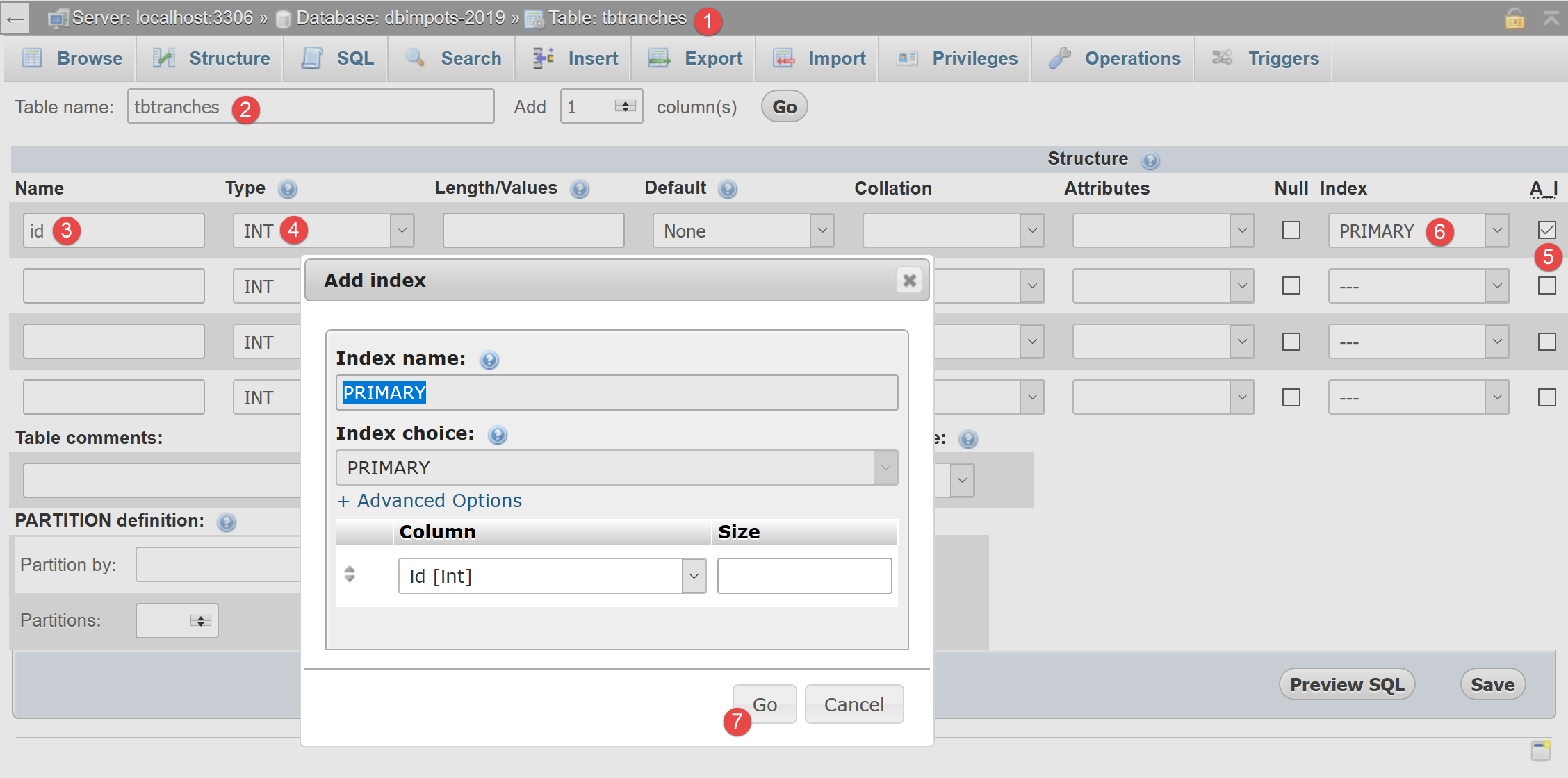
Task: Enable the Null checkbox in the id row
Action: 1291,230
